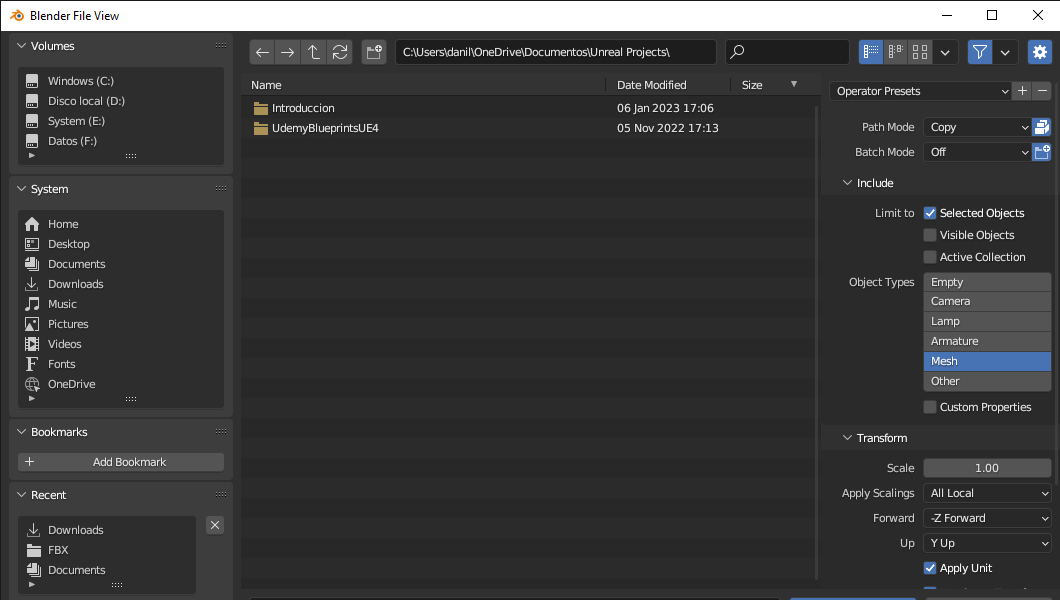
Task: Click Add Bookmark button
Action: (x=120, y=462)
